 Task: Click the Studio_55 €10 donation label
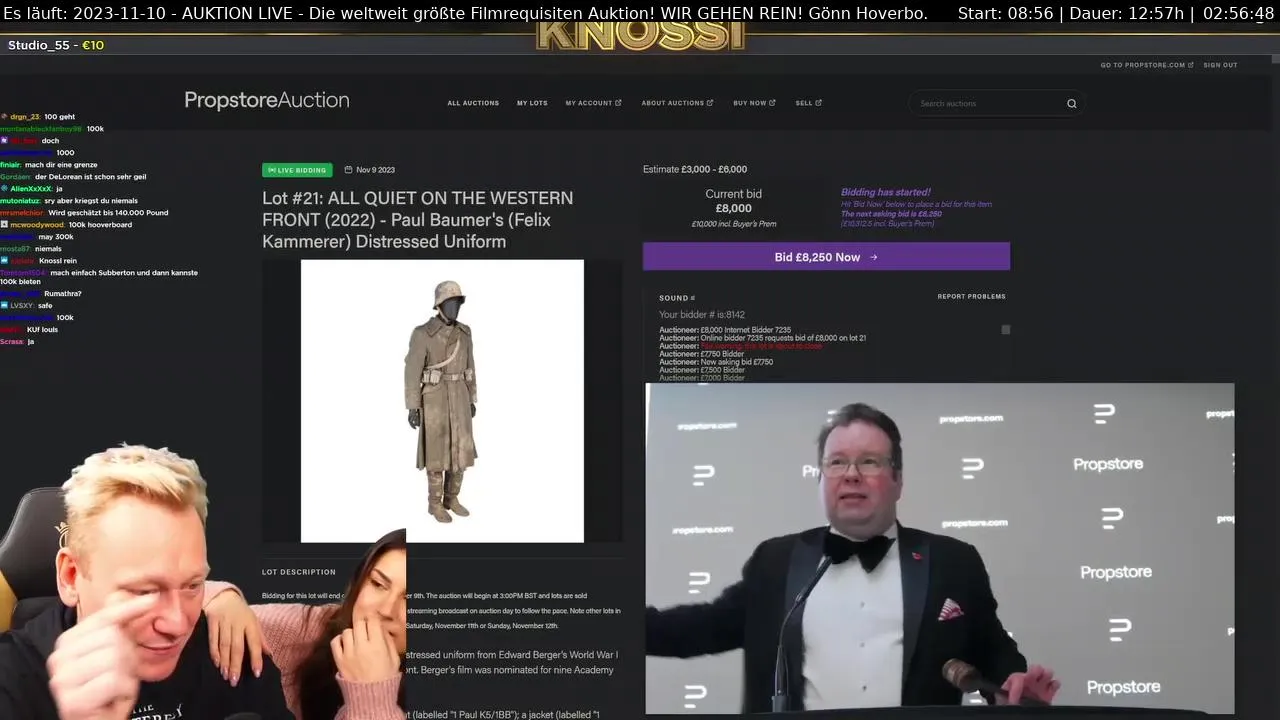(x=56, y=45)
